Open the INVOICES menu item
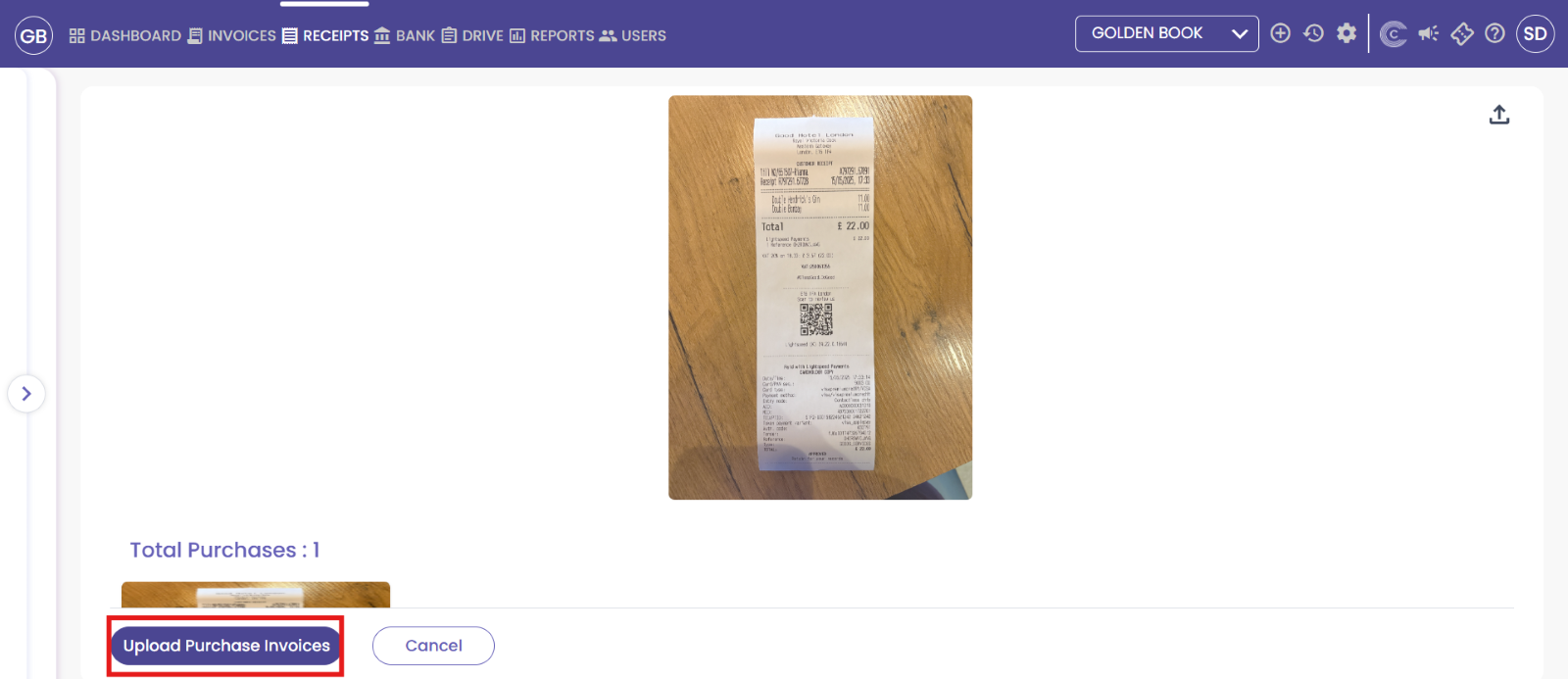1568x679 pixels. click(x=232, y=35)
